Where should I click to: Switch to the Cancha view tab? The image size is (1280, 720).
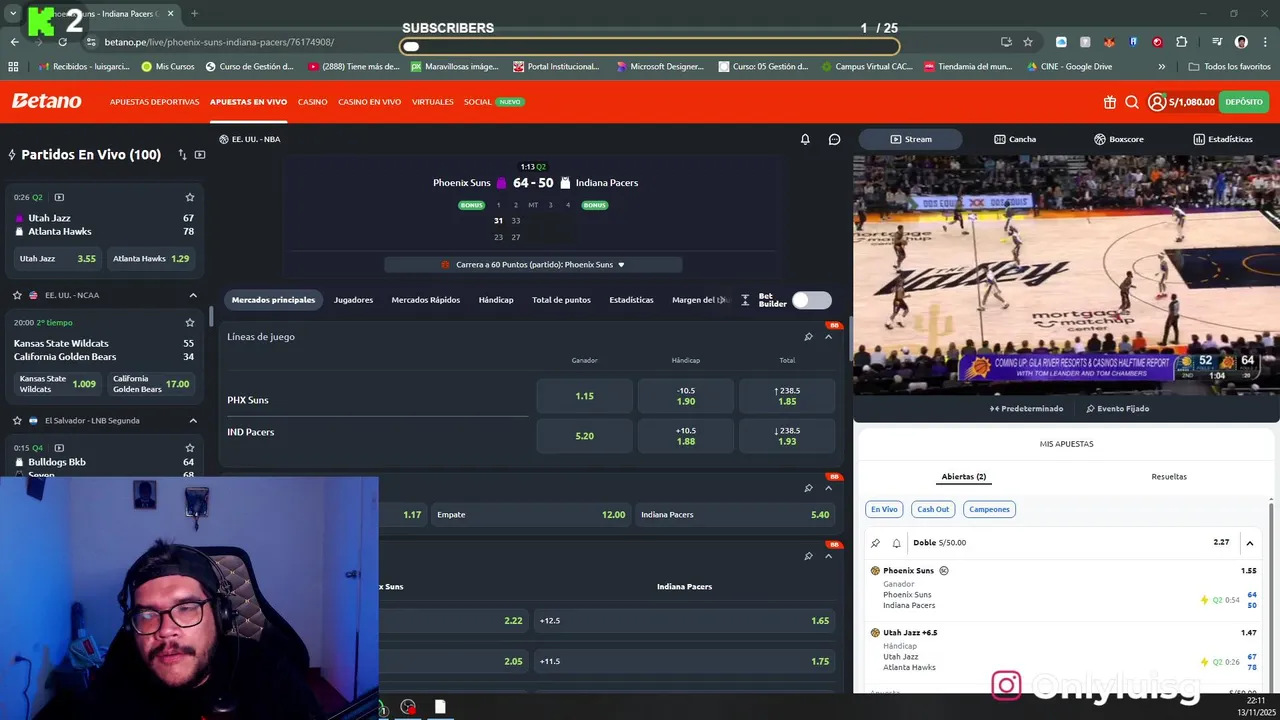pos(1015,139)
